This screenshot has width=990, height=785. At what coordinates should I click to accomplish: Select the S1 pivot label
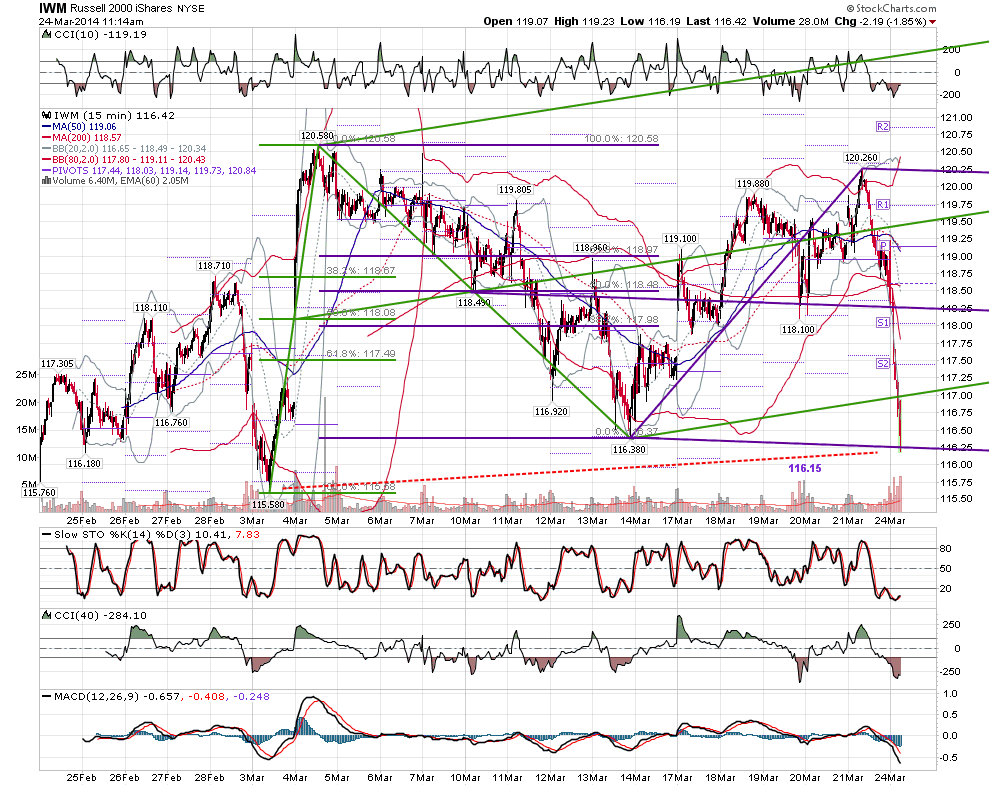882,323
